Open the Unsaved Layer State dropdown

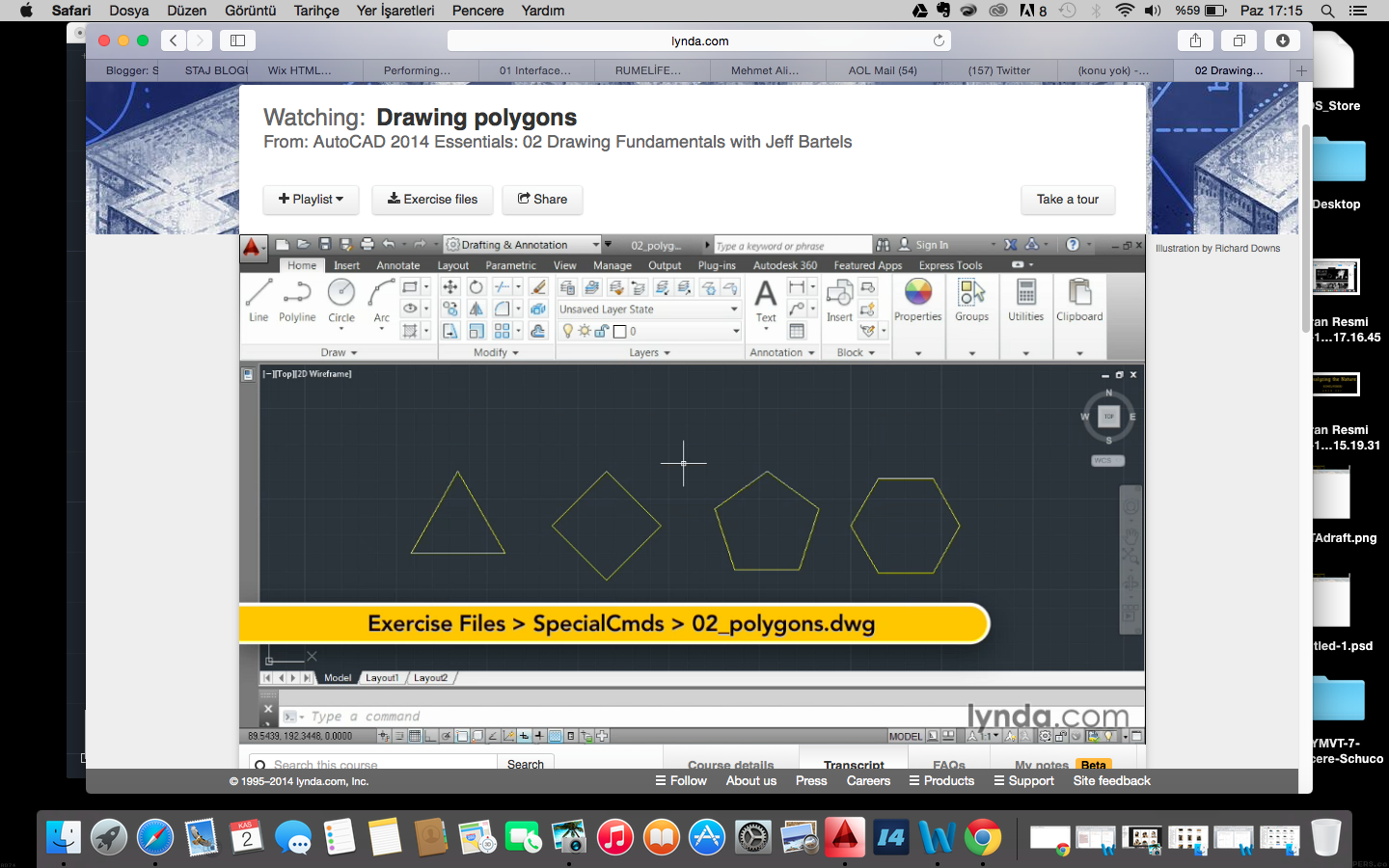click(x=649, y=310)
